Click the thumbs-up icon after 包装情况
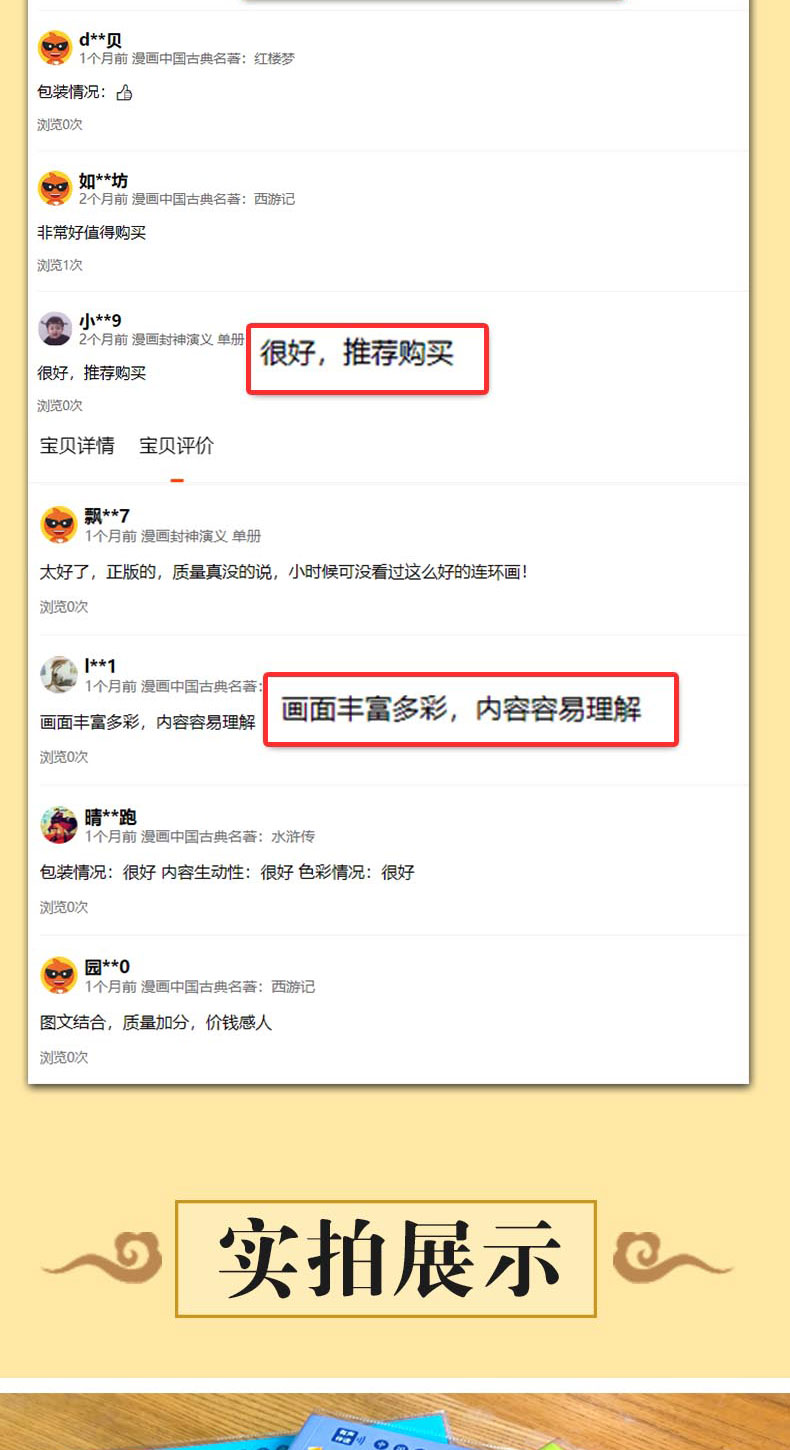 pos(125,93)
